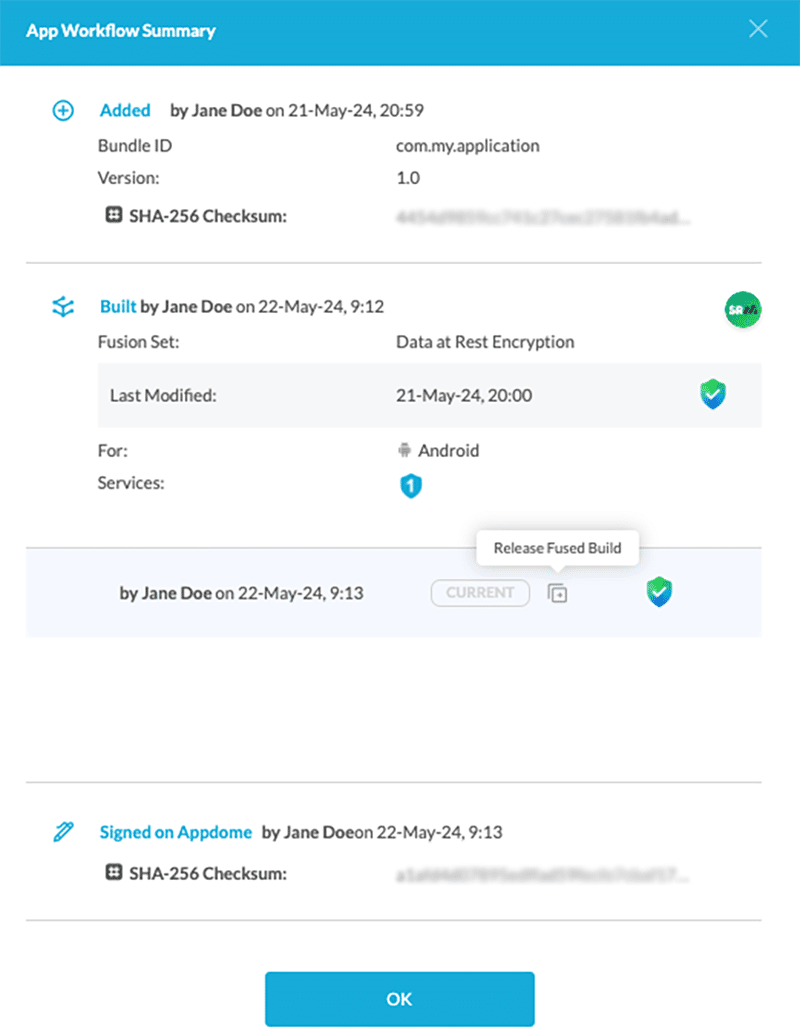
Task: Click the Signed section SHA-256 grid icon
Action: coord(113,874)
